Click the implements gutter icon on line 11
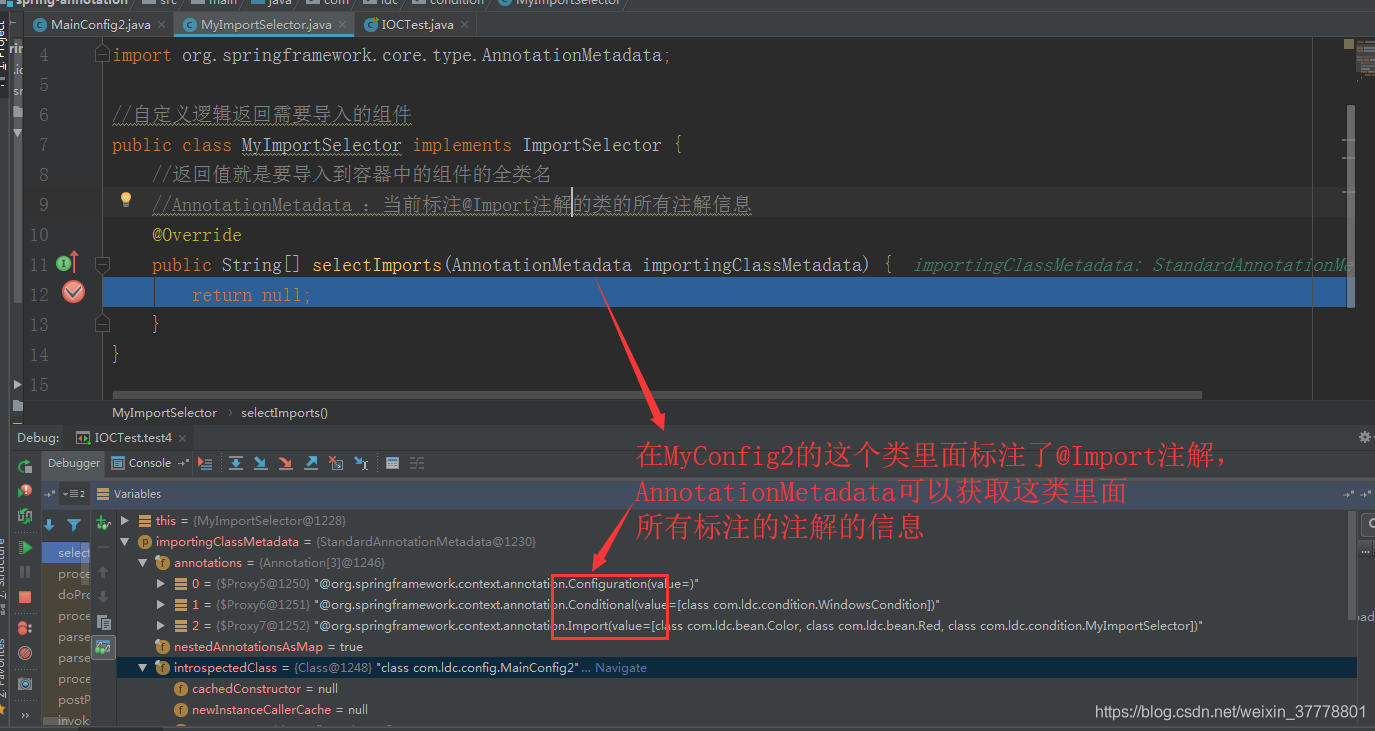Screen dimensions: 1375x731 [x=67, y=264]
